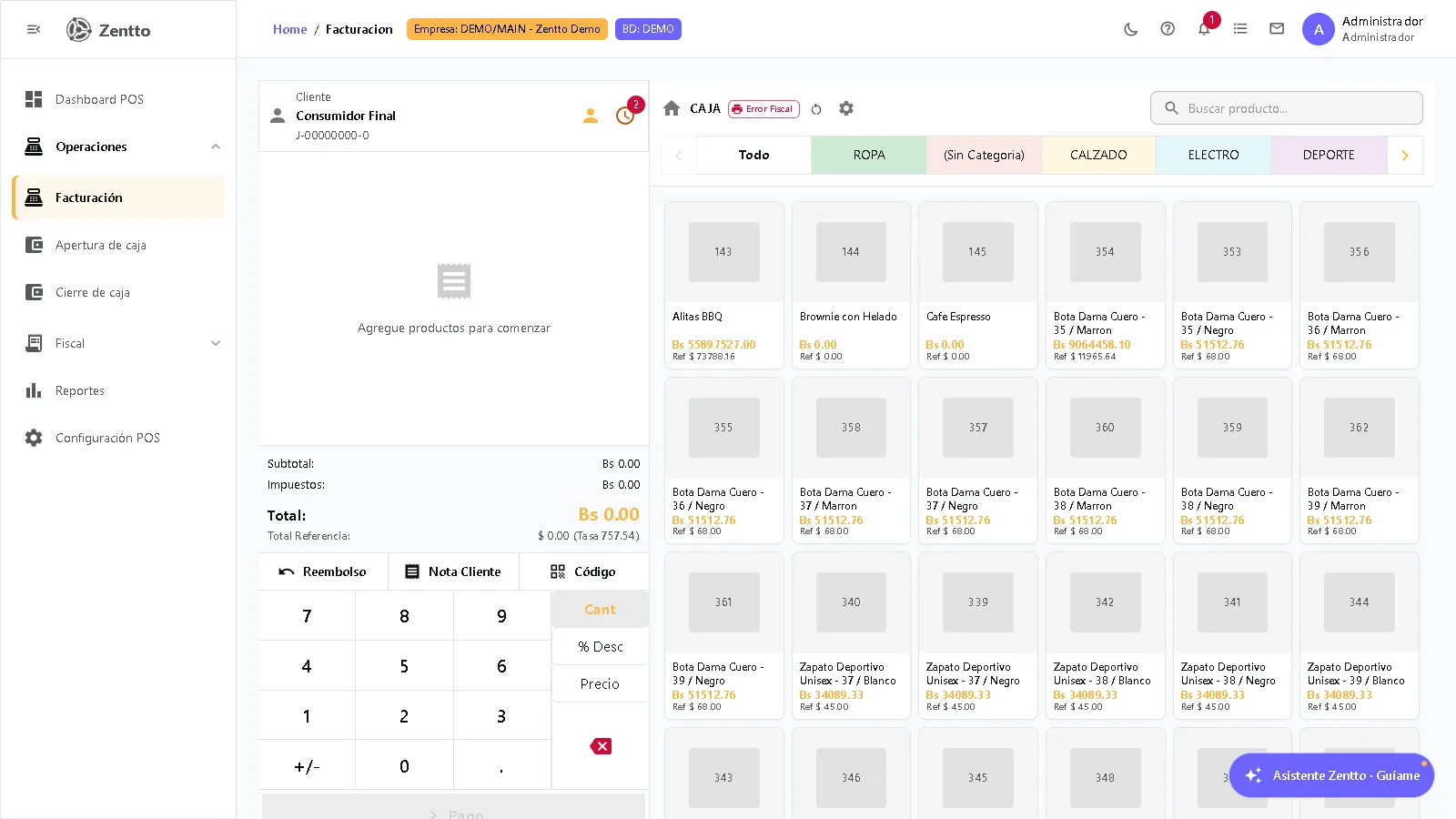Select the Cant keypad mode

(600, 610)
